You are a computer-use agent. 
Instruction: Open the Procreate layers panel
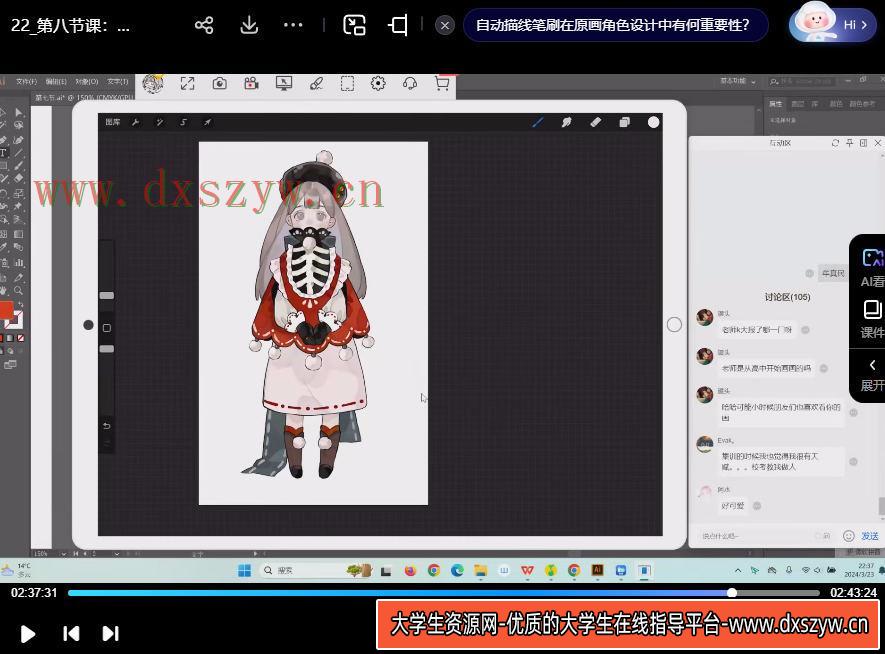pos(624,122)
